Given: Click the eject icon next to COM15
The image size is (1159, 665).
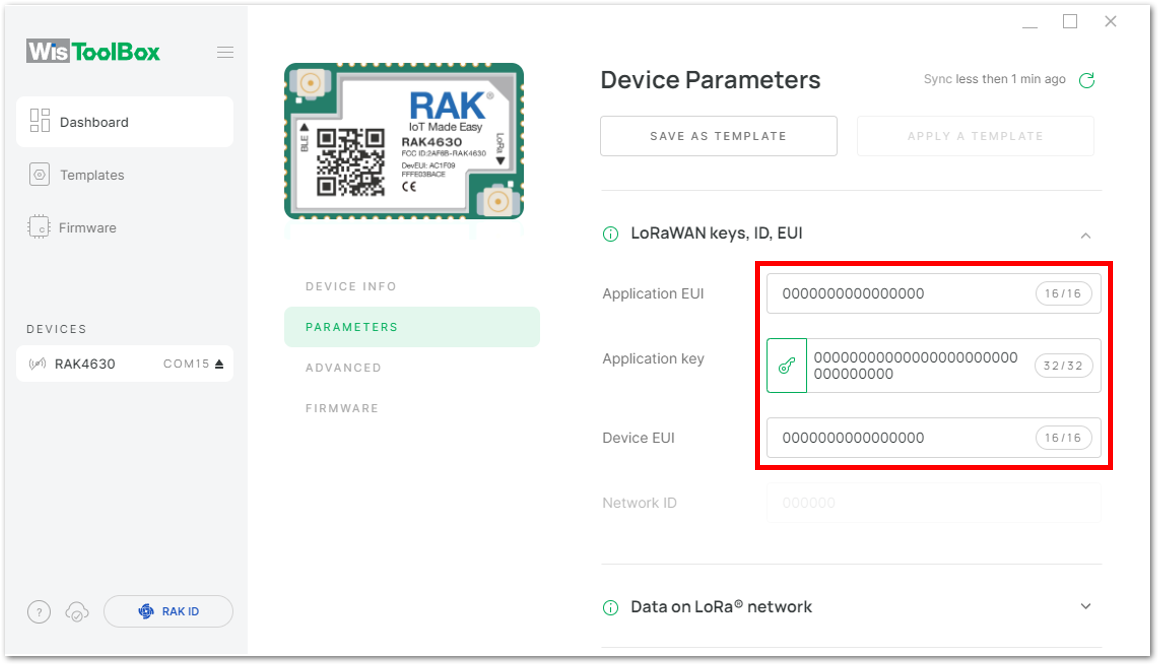Looking at the screenshot, I should tap(220, 364).
